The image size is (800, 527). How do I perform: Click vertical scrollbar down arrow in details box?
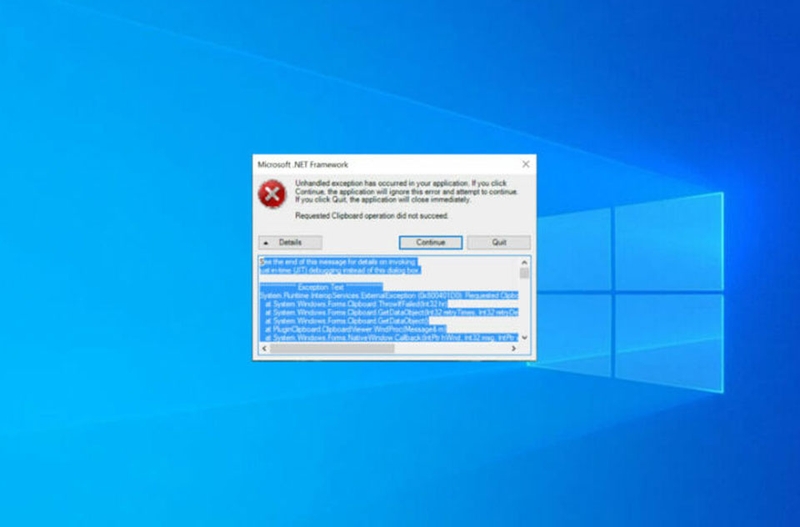(524, 338)
